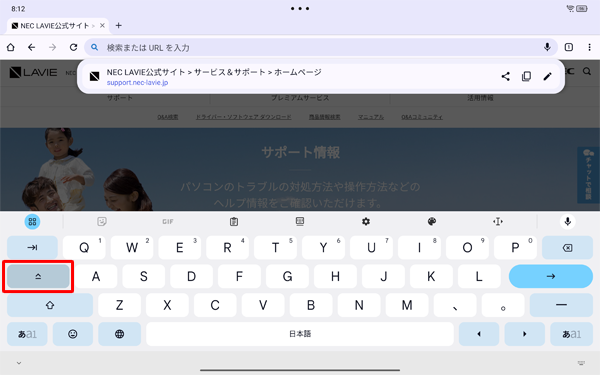Tap the long dash key
This screenshot has height=375, width=600.
click(561, 305)
